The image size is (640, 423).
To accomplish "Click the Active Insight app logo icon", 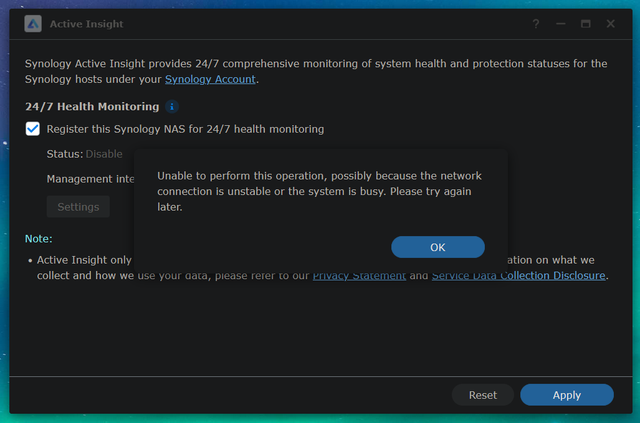I will pyautogui.click(x=33, y=24).
